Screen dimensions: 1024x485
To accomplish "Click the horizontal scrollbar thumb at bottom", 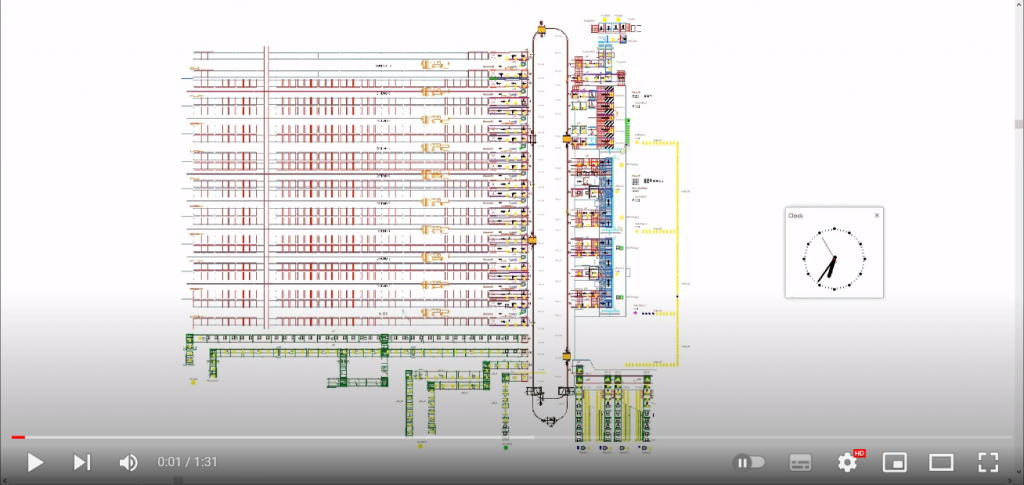I will pos(178,480).
